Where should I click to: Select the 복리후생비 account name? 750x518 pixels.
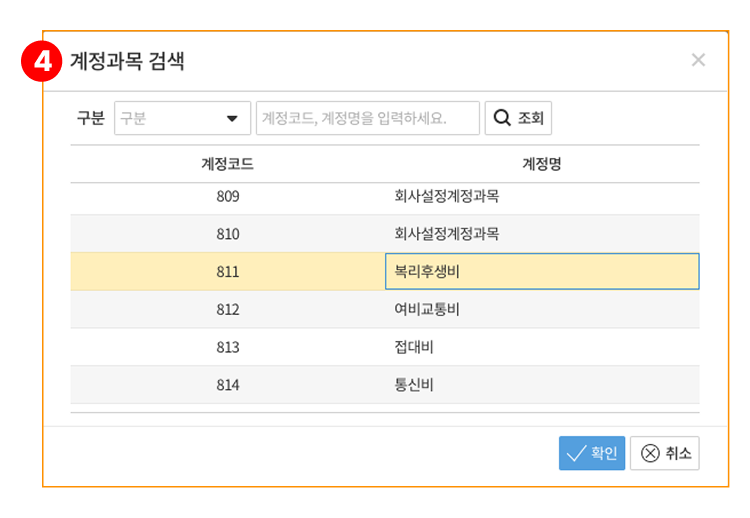point(427,272)
